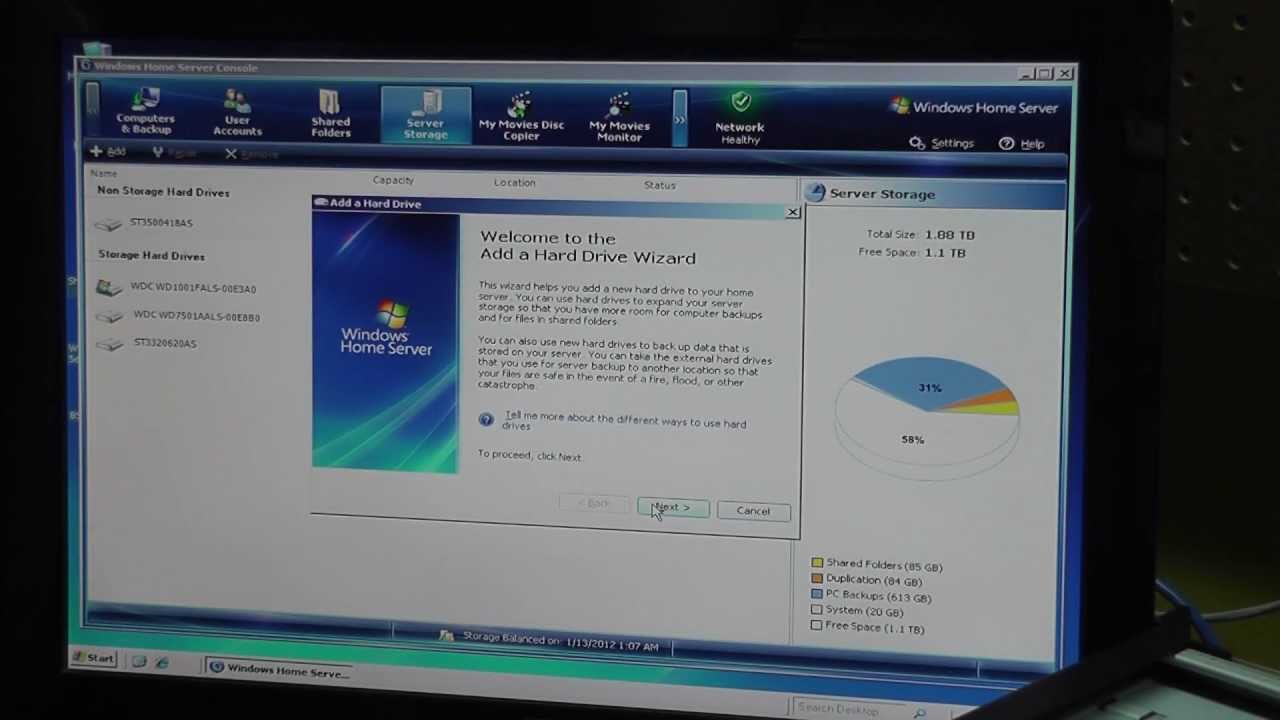Check the Network Healthy status icon
Viewport: 1280px width, 720px height.
740,102
